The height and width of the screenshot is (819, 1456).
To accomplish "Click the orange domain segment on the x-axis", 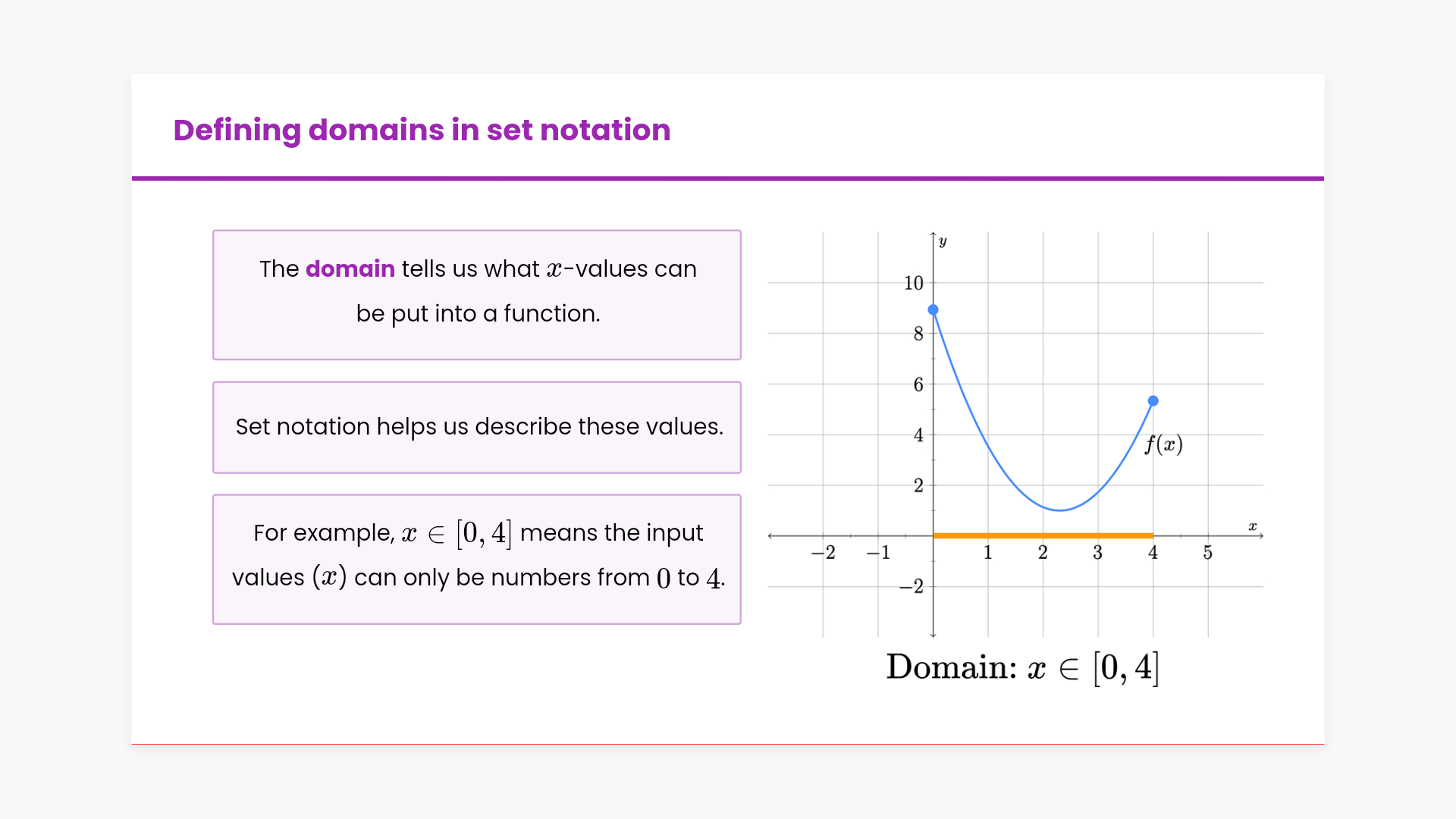I will 1043,535.
